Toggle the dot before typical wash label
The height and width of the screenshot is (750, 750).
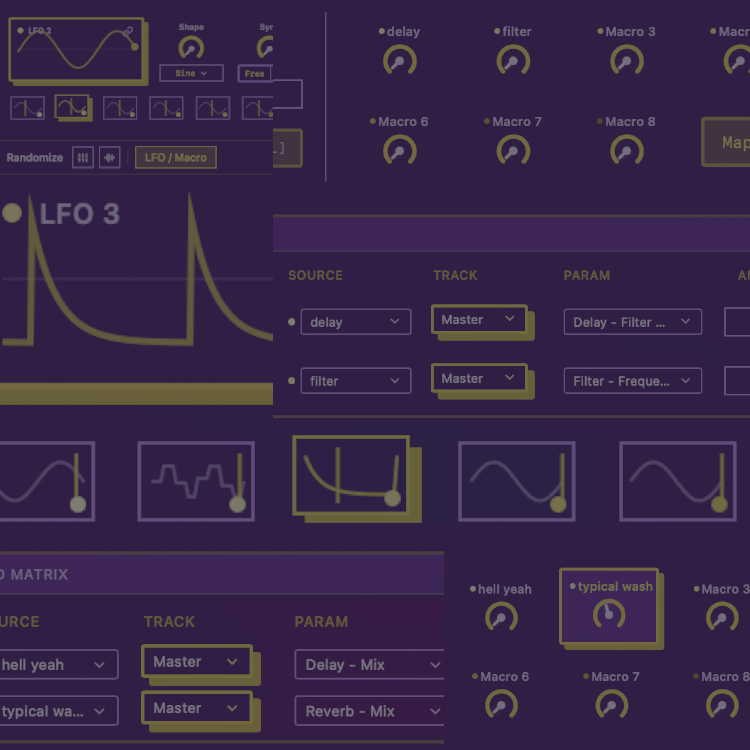pos(573,586)
